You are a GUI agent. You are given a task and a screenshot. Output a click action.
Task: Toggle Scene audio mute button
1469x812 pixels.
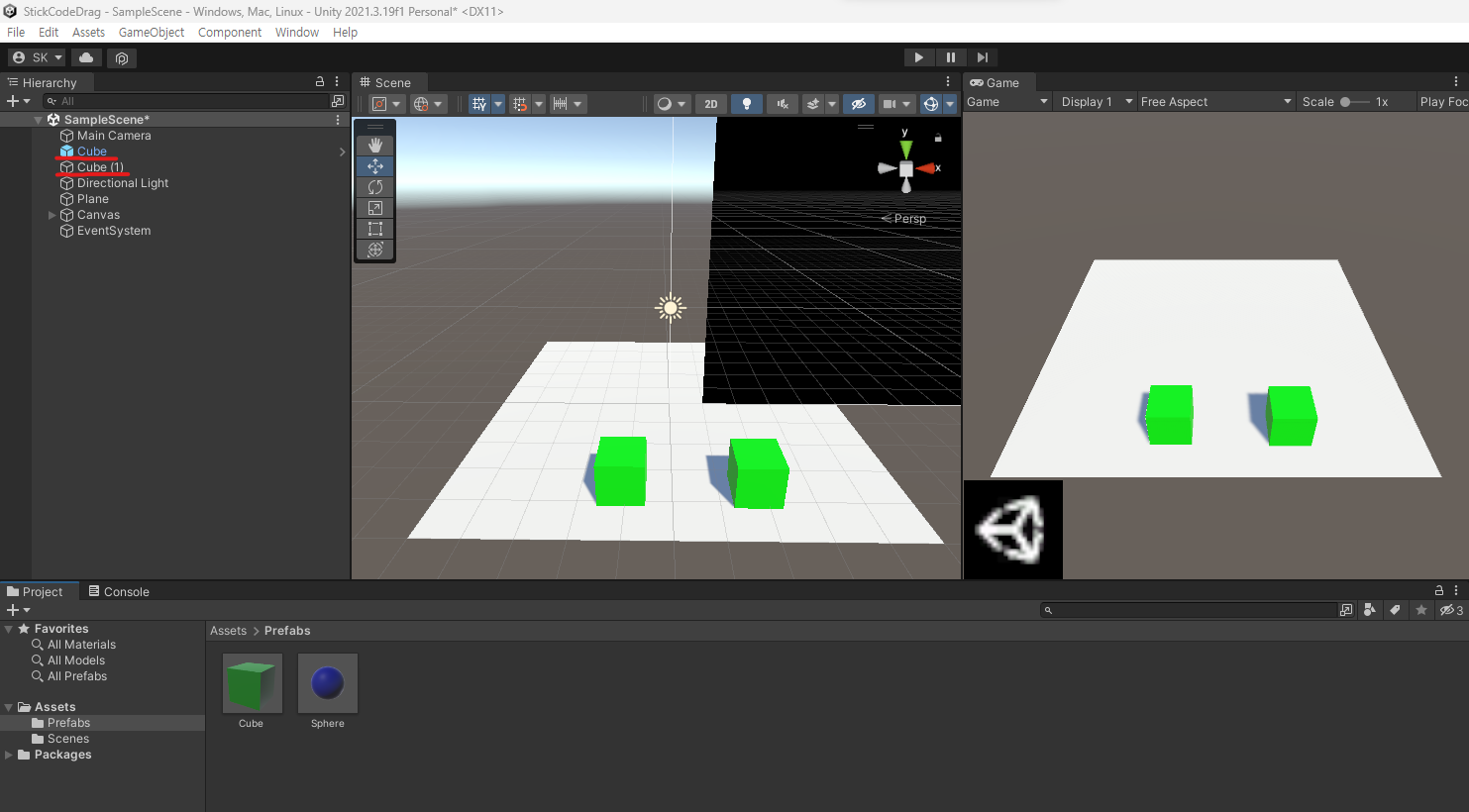click(x=783, y=104)
